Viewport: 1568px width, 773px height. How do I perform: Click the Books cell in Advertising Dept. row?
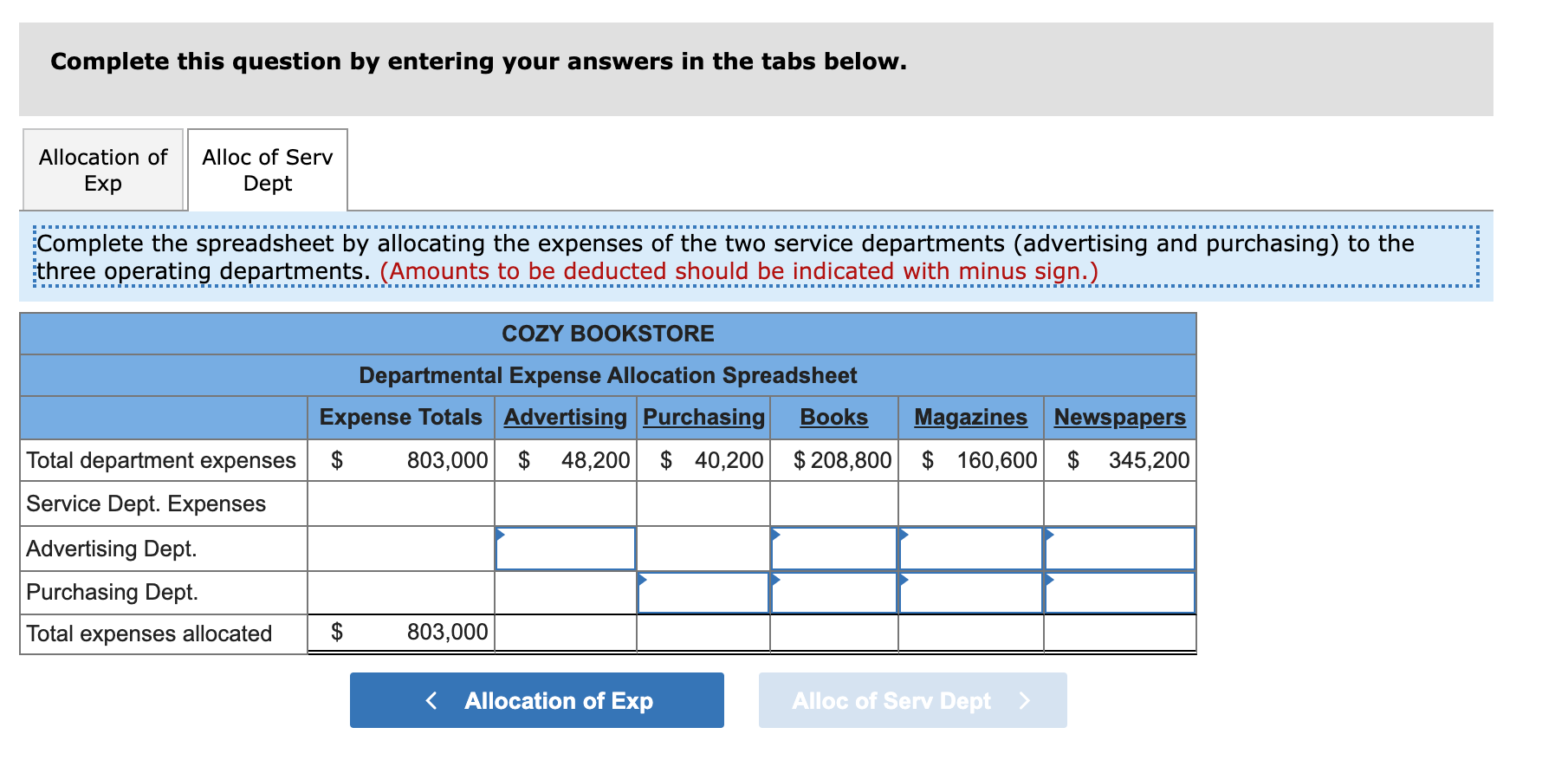(833, 548)
